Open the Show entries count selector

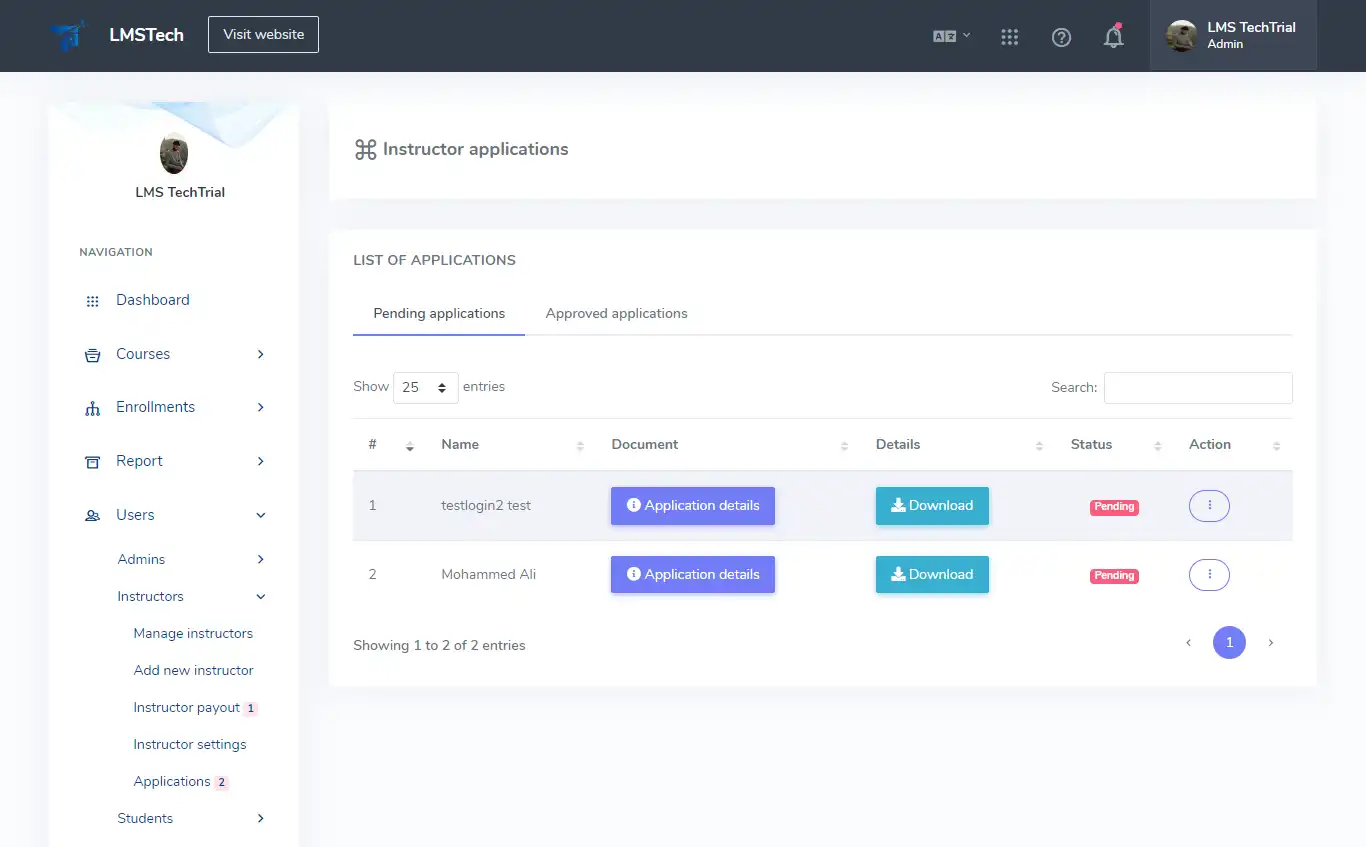click(x=425, y=387)
